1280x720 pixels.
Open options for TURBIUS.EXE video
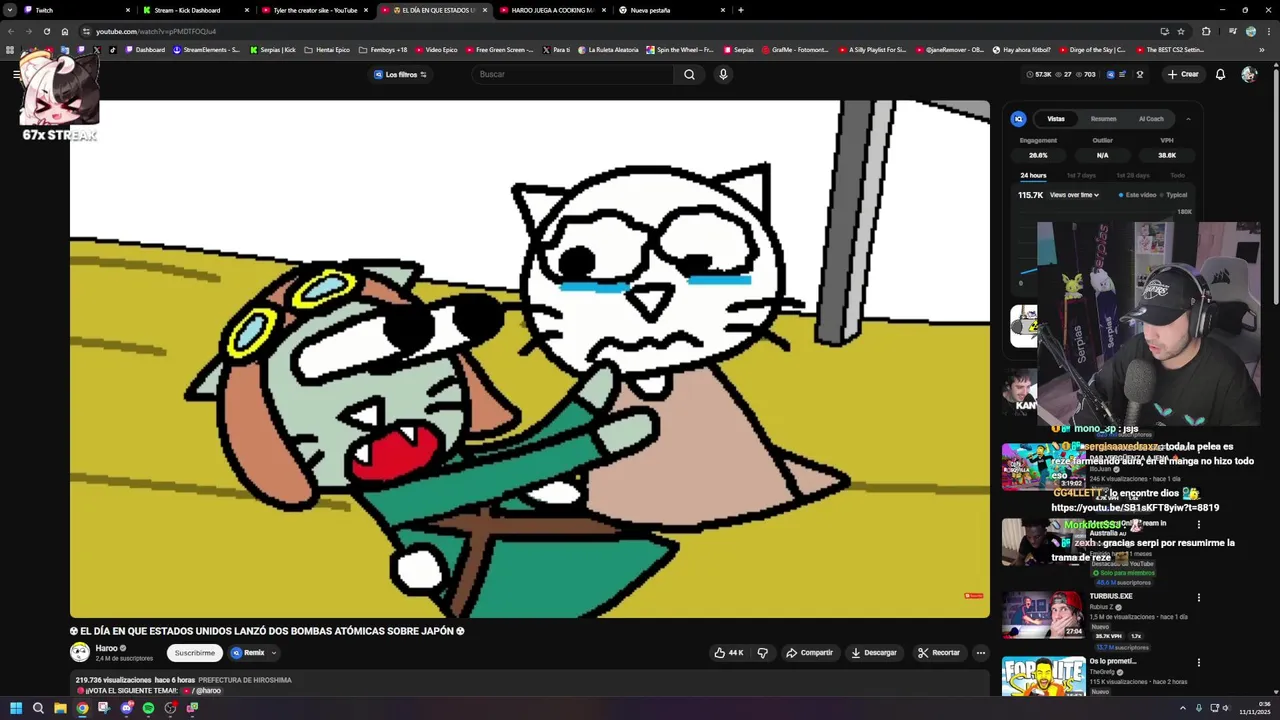[x=1198, y=598]
